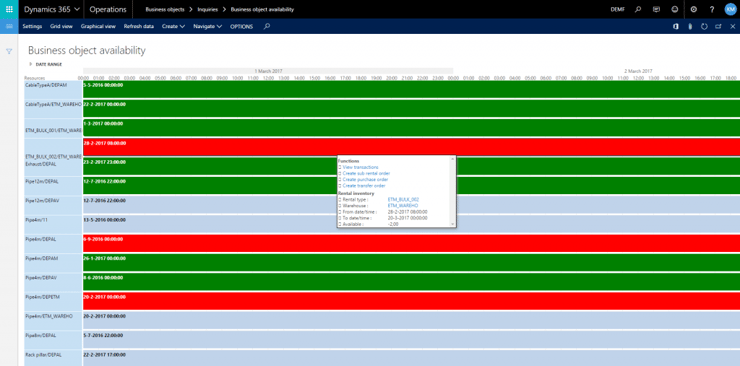
Task: Open the KM user account avatar
Action: (x=730, y=9)
